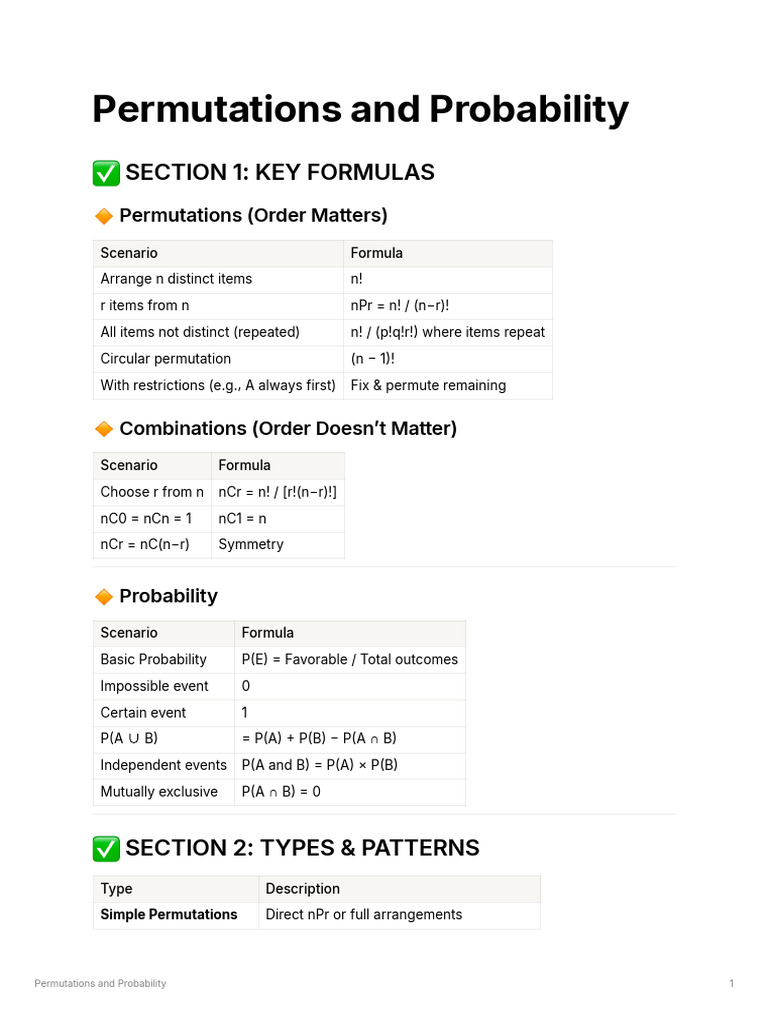Click the page number 1 in footer
The image size is (768, 1024).
click(x=731, y=984)
